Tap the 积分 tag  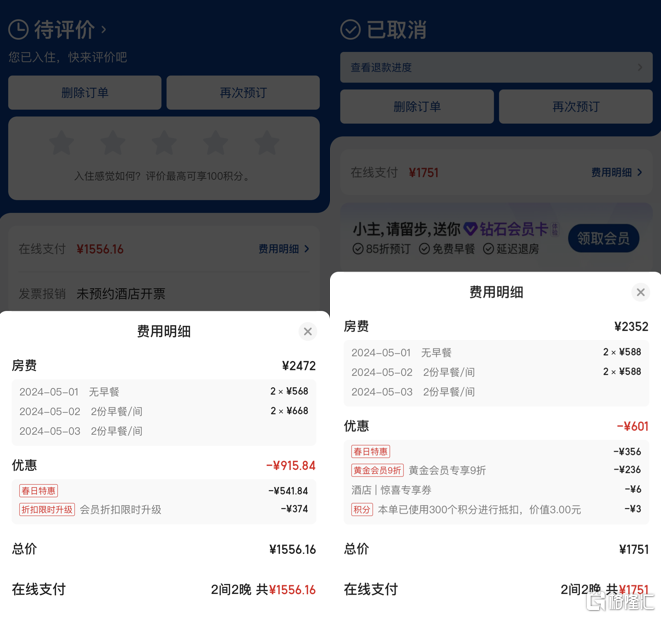[362, 510]
